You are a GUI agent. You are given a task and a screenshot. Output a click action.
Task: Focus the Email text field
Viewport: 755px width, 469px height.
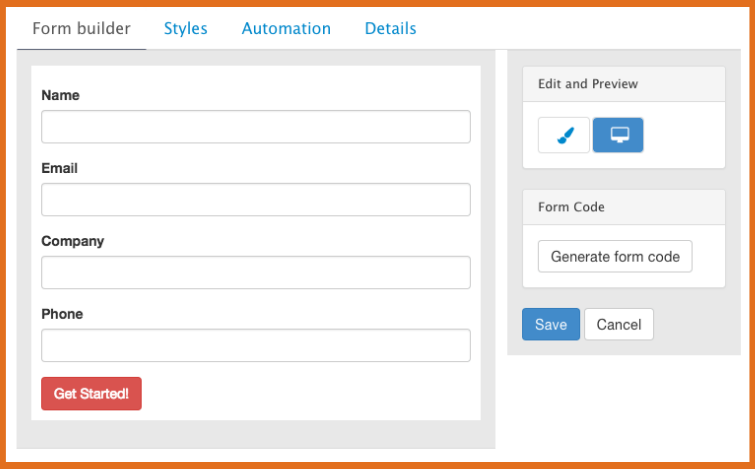[255, 200]
